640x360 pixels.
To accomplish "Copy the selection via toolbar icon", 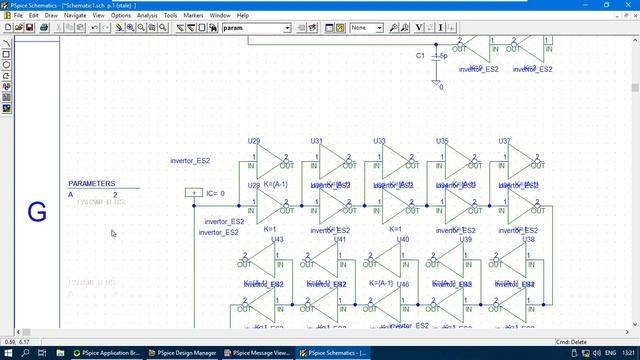I will pyautogui.click(x=69, y=28).
